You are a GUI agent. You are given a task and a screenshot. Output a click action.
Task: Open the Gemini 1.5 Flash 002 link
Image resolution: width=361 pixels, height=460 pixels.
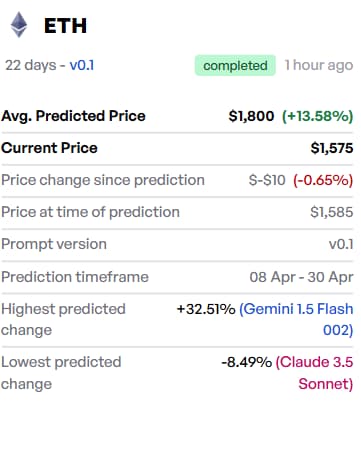point(296,319)
